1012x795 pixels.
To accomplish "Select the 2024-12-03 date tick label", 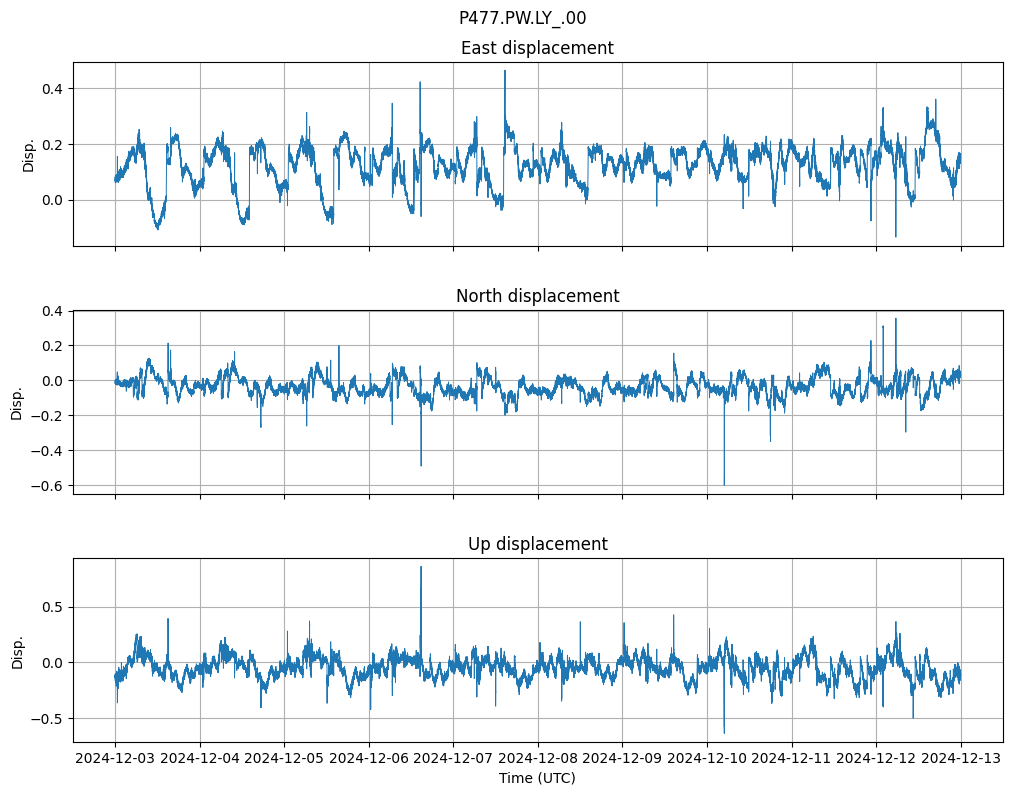I will click(x=115, y=758).
